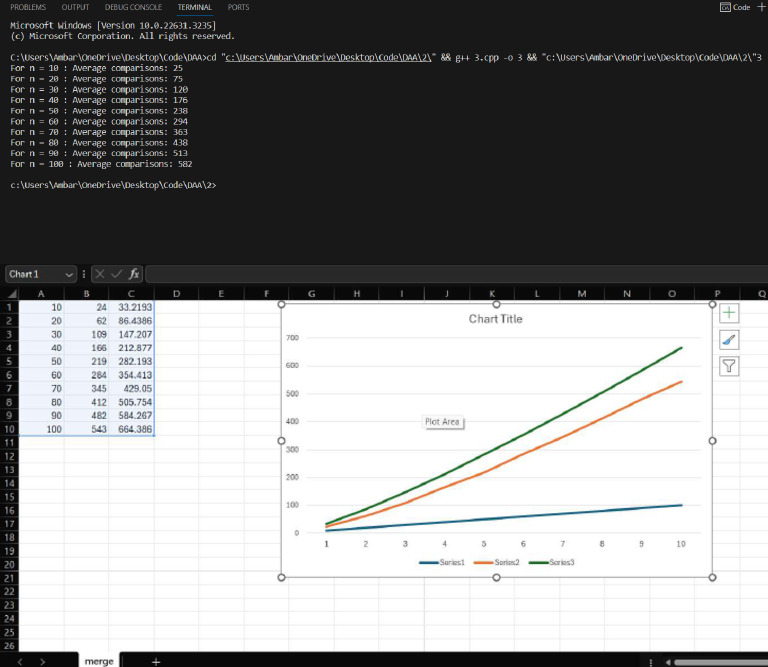Click the Chart Title text
The image size is (768, 667).
click(x=495, y=319)
